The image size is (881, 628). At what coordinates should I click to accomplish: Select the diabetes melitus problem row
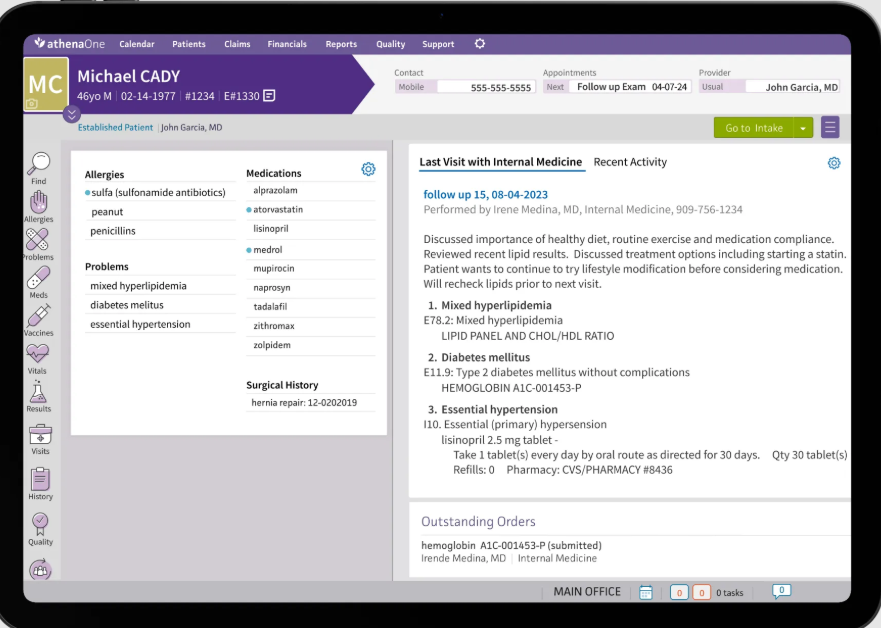point(160,304)
